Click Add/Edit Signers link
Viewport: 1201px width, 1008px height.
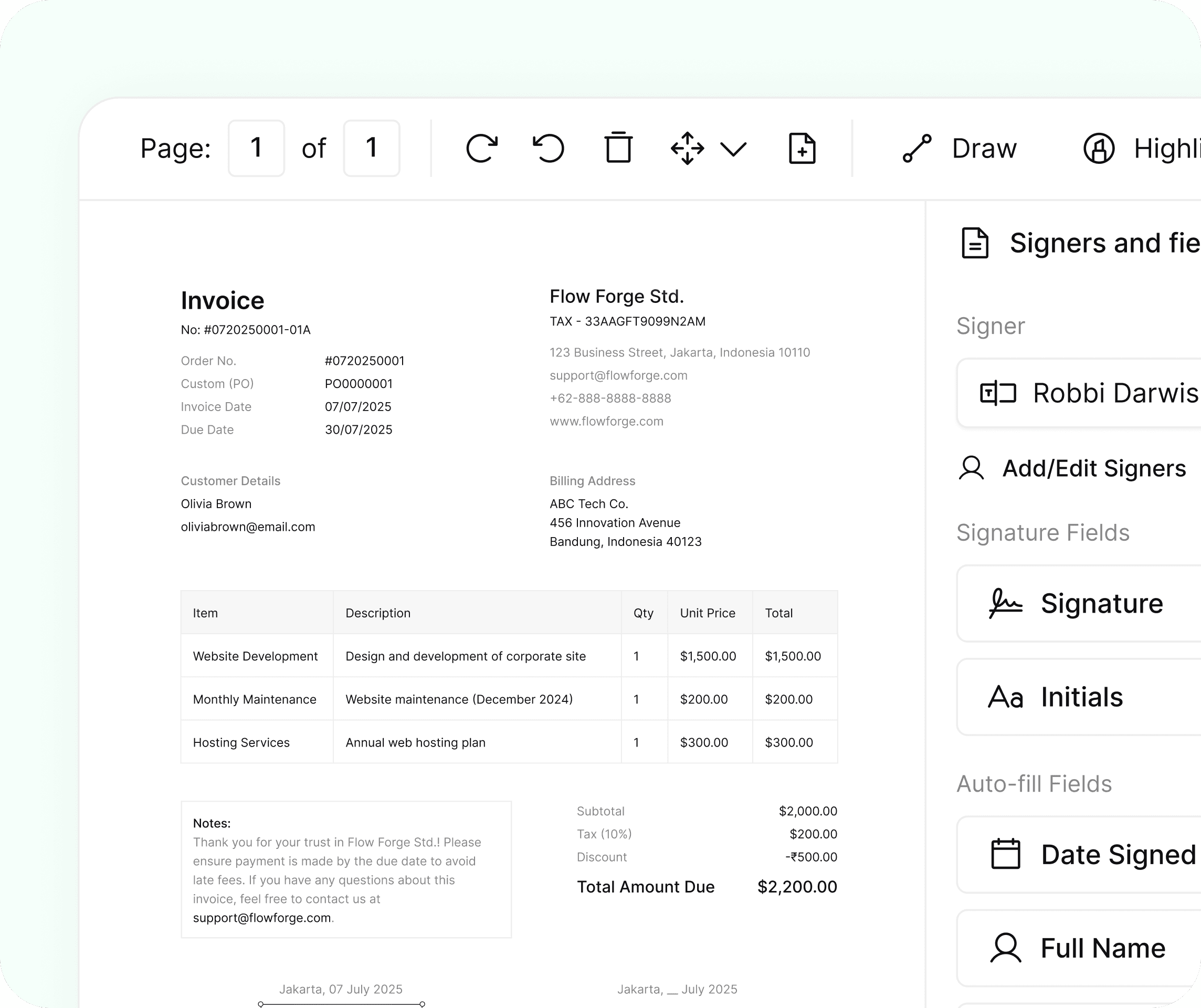[x=1093, y=468]
